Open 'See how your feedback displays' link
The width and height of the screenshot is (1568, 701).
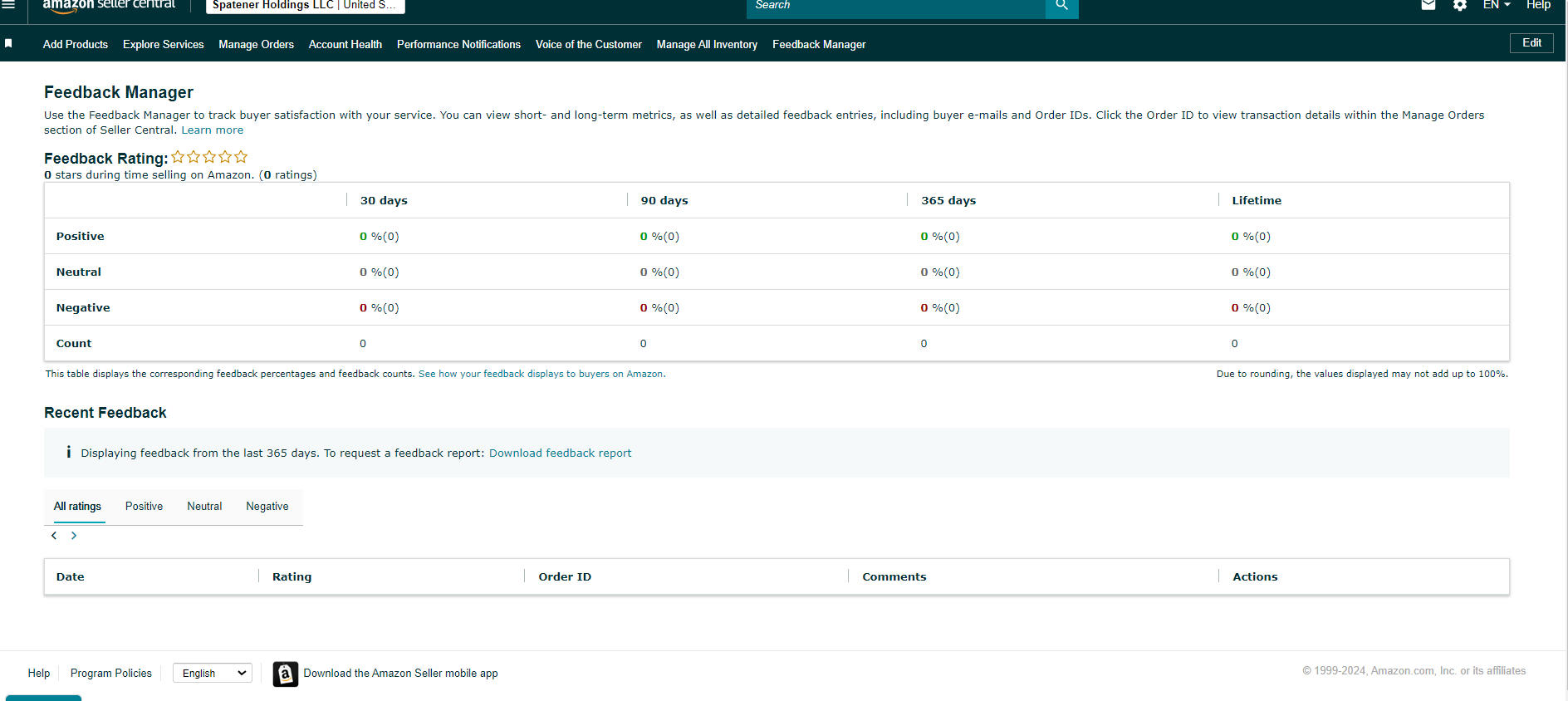coord(541,374)
